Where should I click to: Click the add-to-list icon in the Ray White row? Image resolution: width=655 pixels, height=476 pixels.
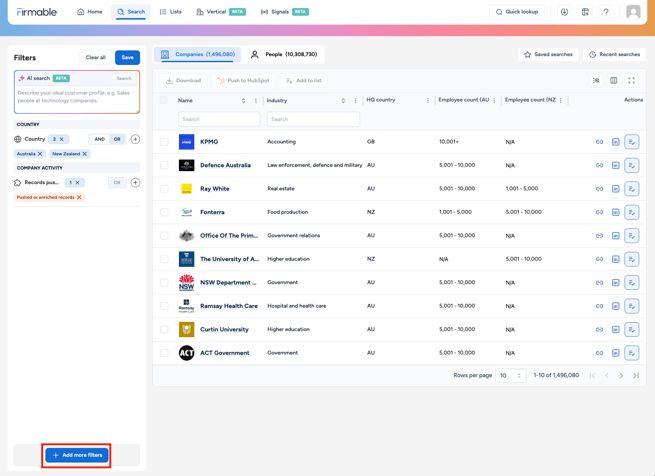632,189
